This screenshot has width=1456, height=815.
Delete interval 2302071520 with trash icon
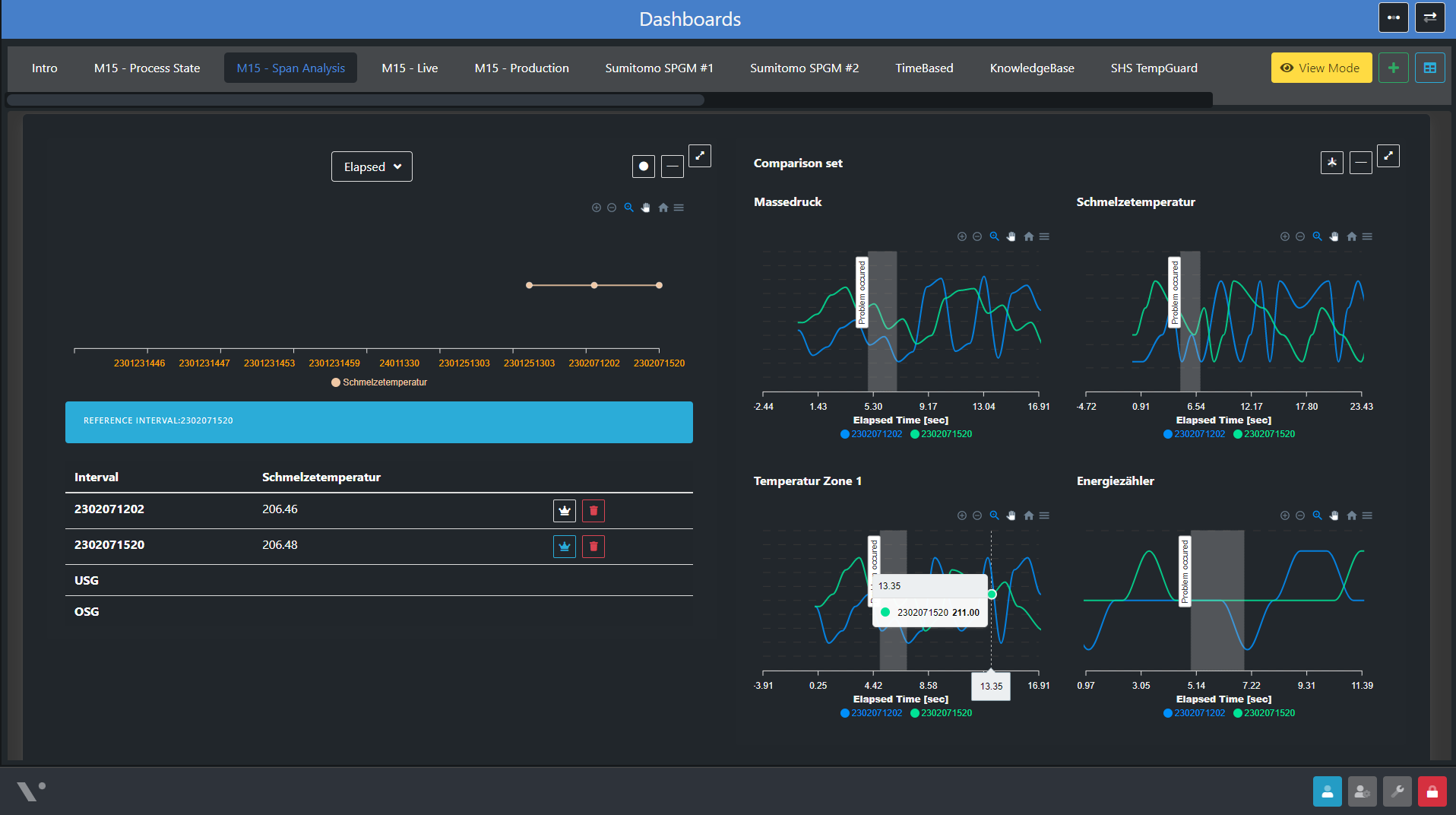point(593,547)
